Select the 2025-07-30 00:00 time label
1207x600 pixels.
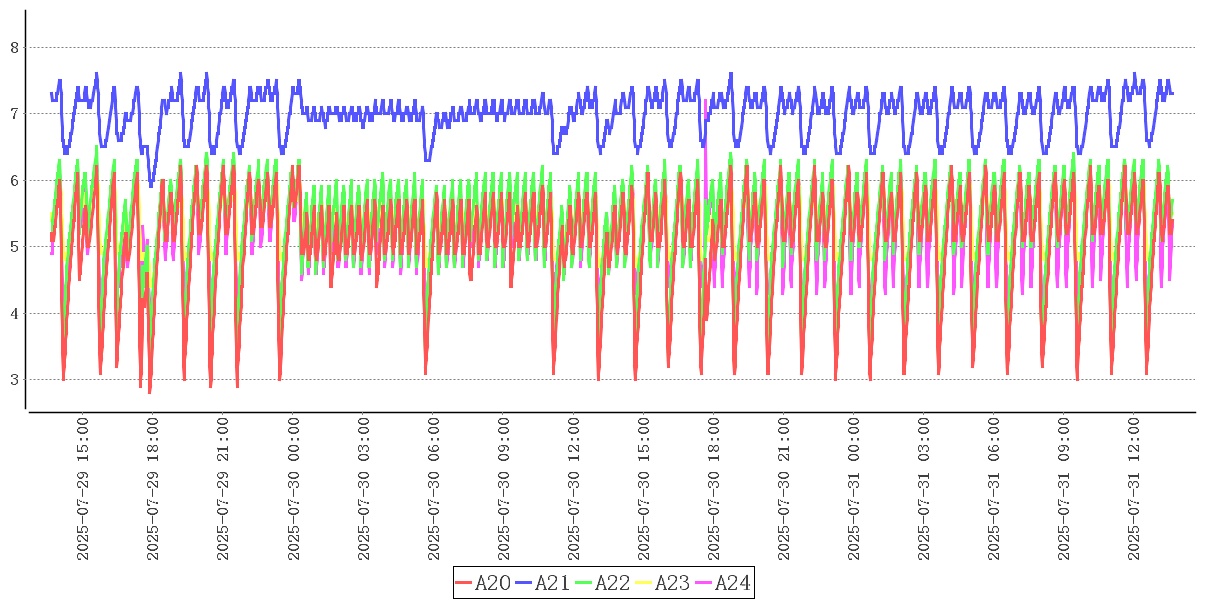coord(293,489)
